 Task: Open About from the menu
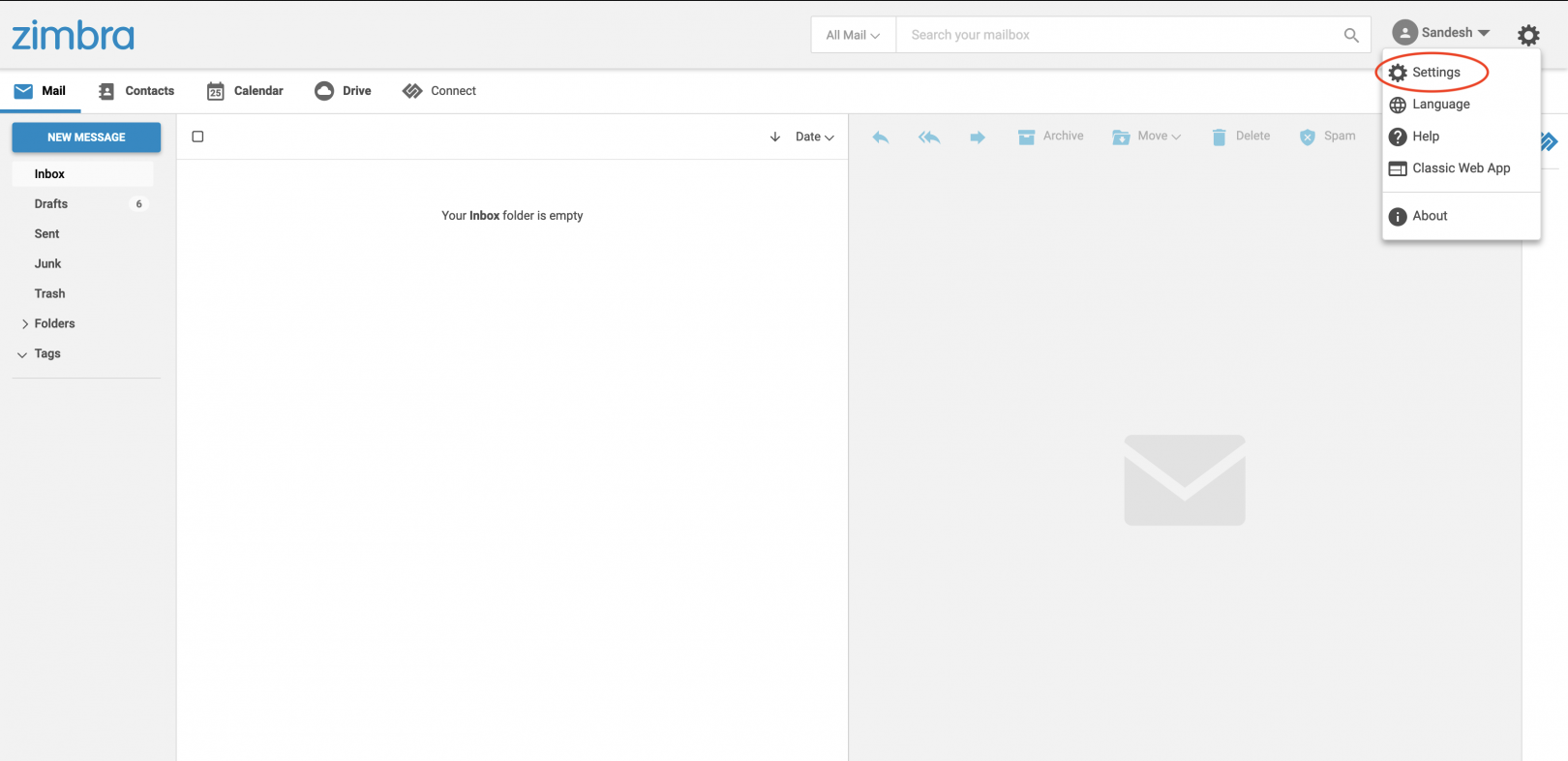pos(1430,216)
